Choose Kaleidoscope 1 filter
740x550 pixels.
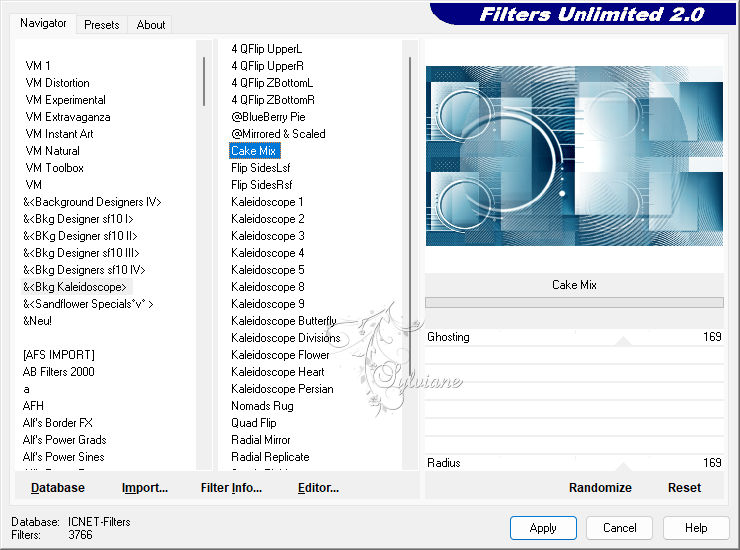click(267, 202)
